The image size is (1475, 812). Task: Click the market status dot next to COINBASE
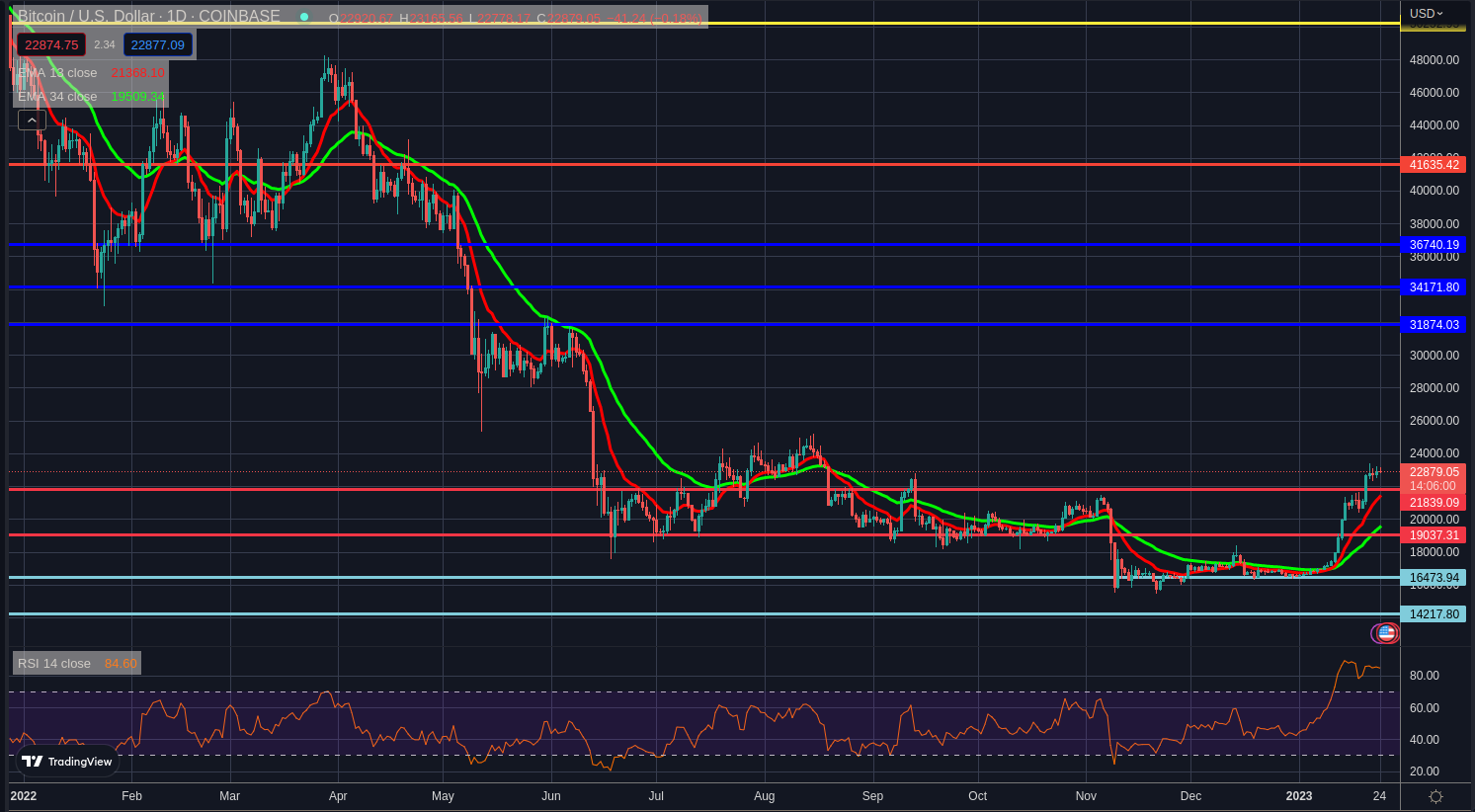pyautogui.click(x=304, y=17)
